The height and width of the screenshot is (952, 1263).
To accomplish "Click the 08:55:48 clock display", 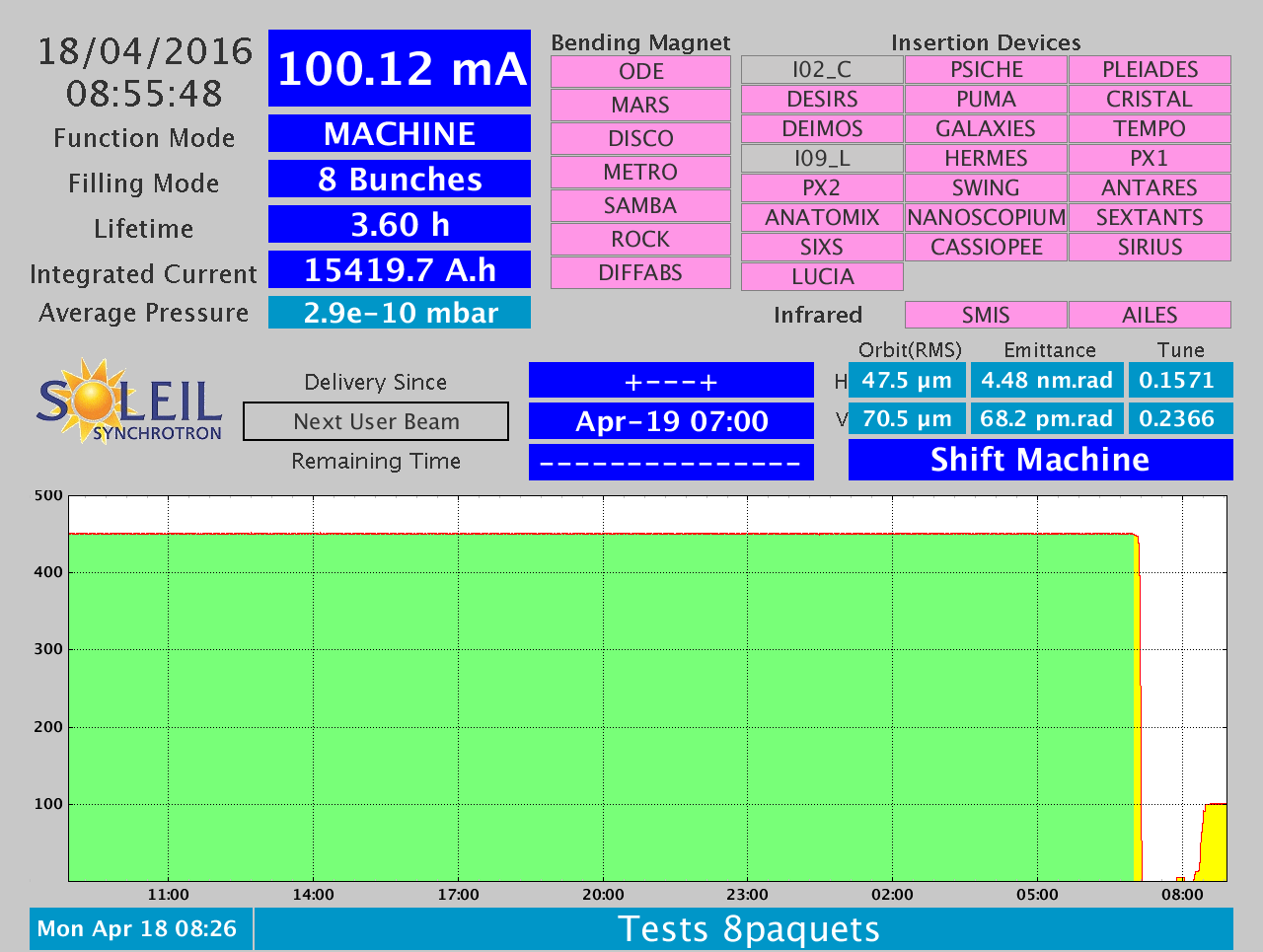I will (x=145, y=94).
